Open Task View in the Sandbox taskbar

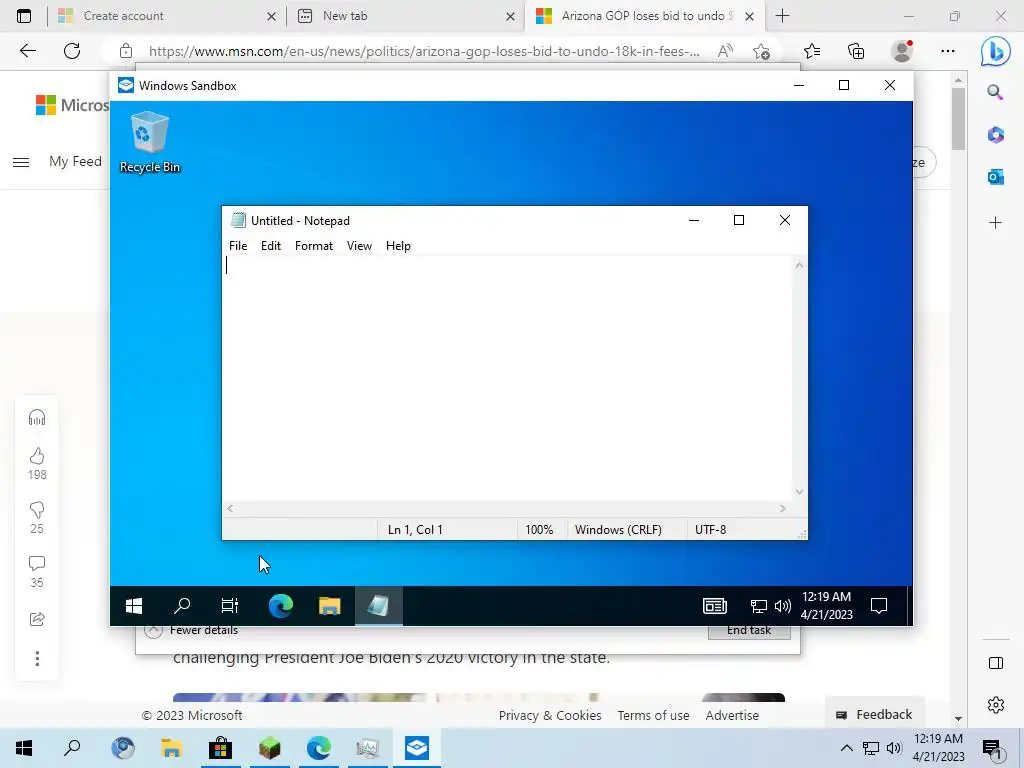click(230, 606)
